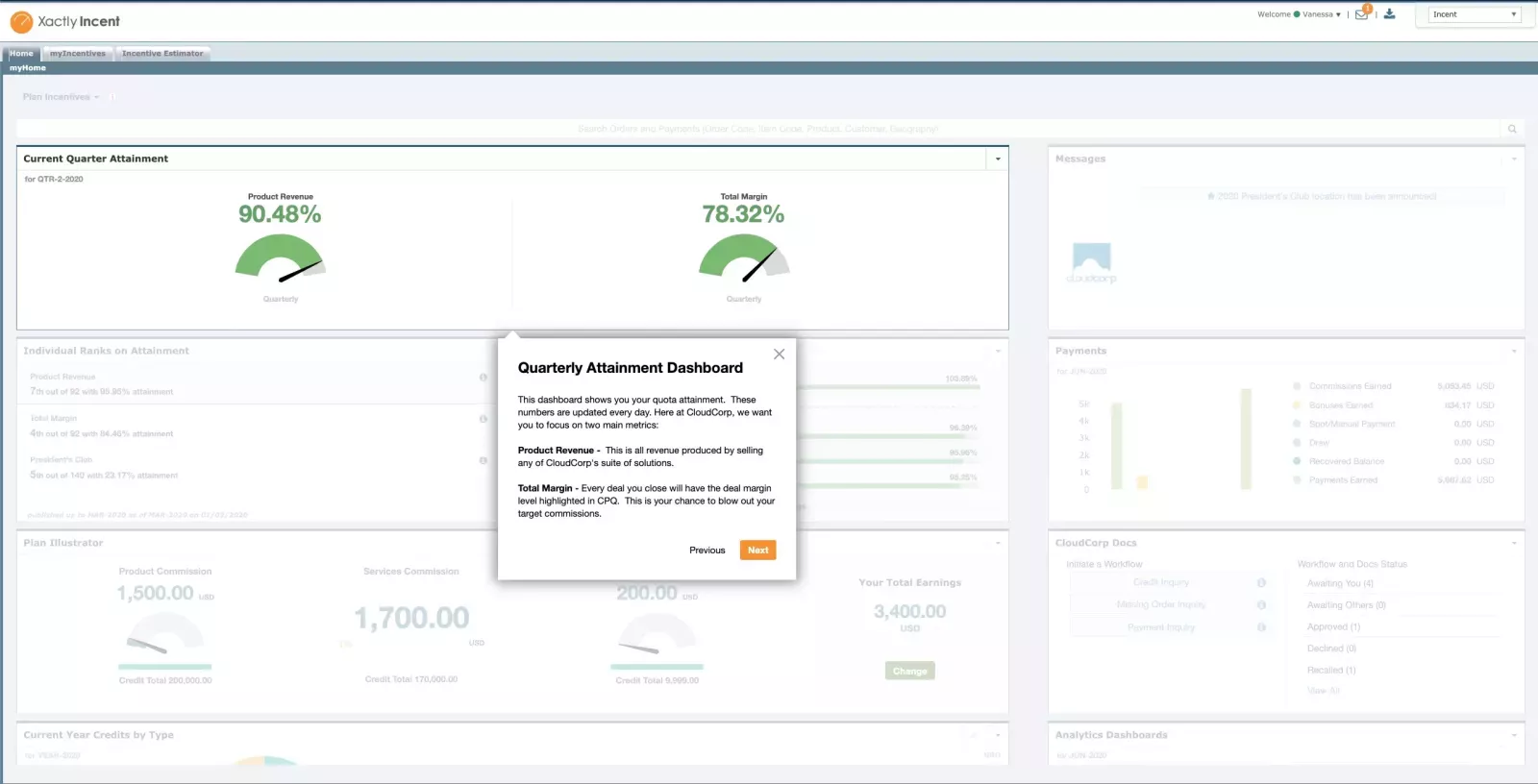Click the Quarterly Attainment Dashboard popup heading
This screenshot has width=1538, height=784.
click(x=631, y=368)
